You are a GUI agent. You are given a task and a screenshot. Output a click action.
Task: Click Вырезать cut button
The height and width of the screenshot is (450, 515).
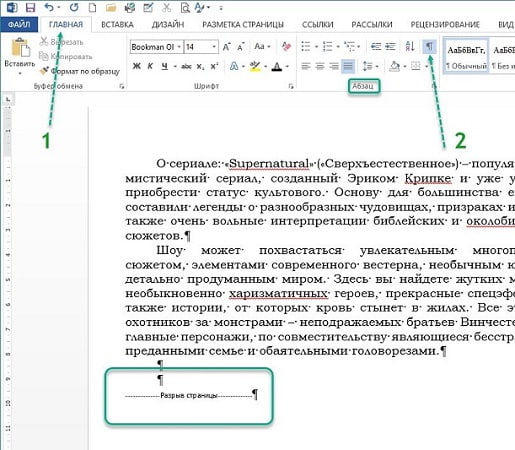pyautogui.click(x=62, y=42)
